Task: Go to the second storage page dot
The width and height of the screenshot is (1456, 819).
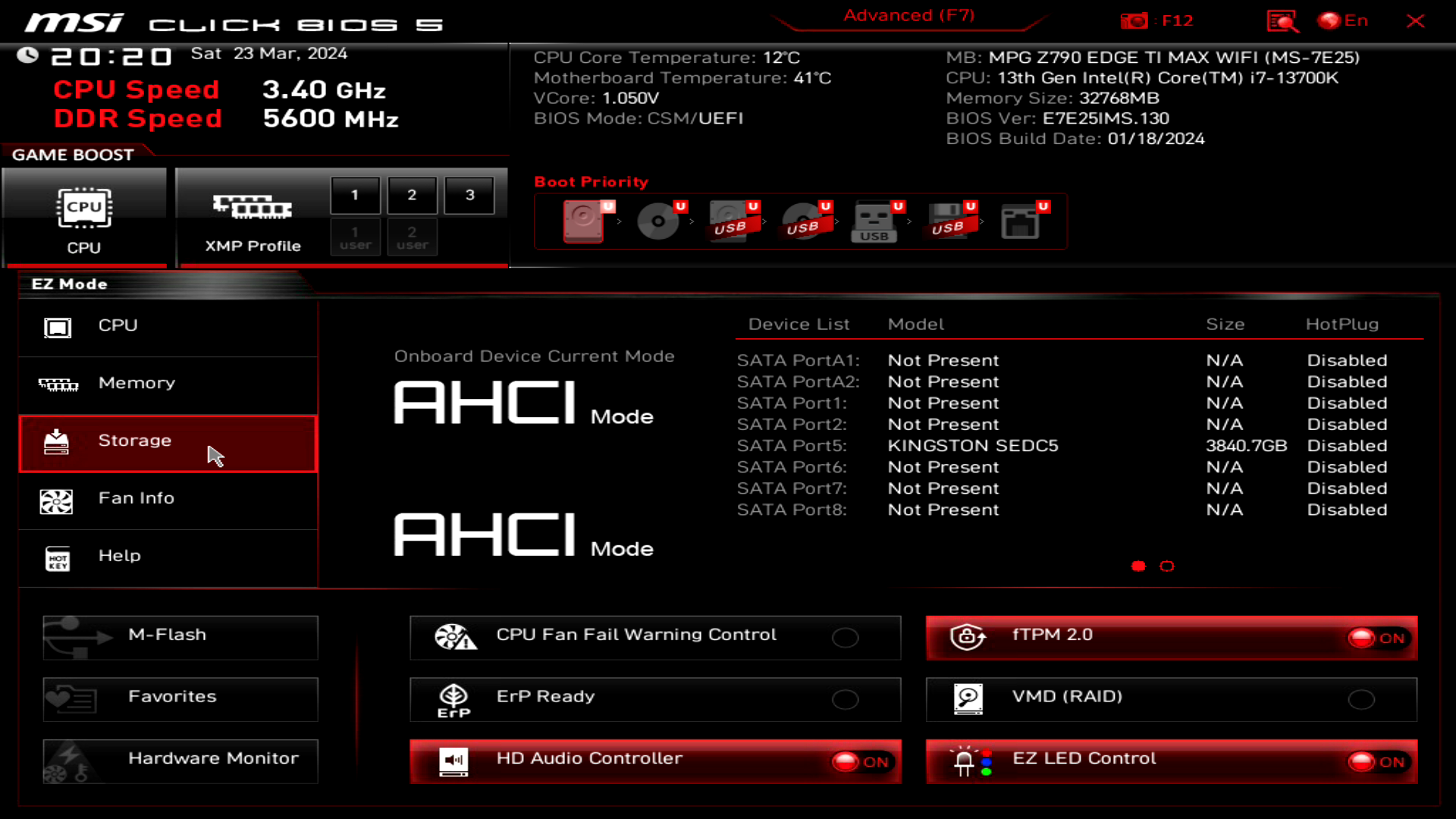Action: 1167,566
